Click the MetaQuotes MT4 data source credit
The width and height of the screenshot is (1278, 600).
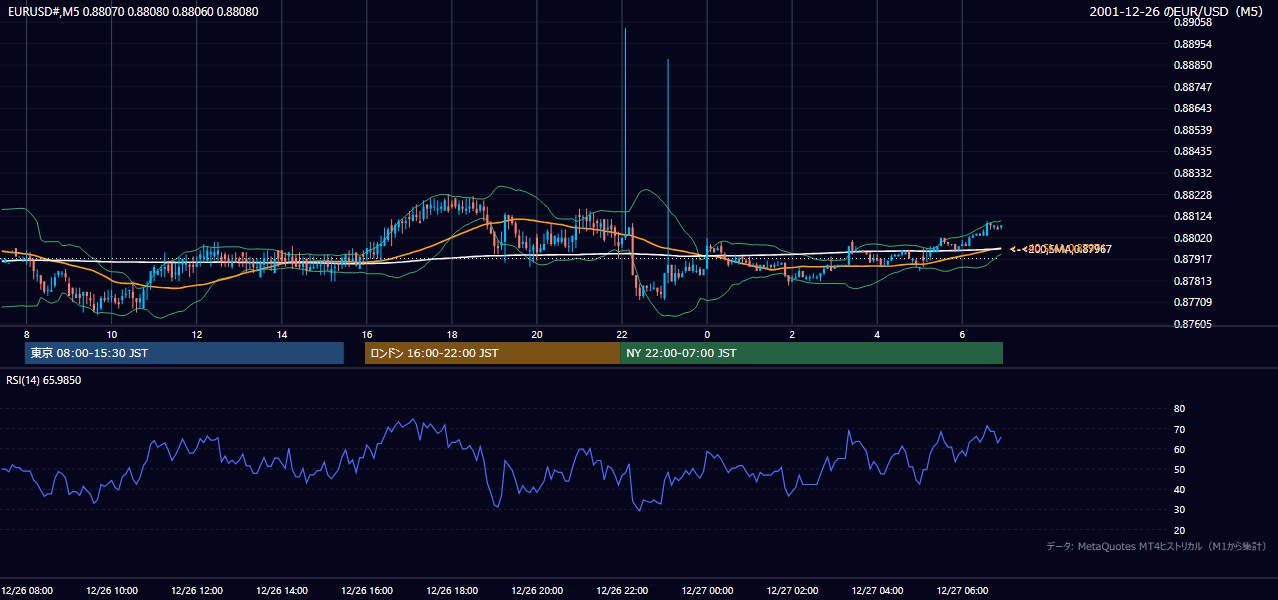point(1156,547)
